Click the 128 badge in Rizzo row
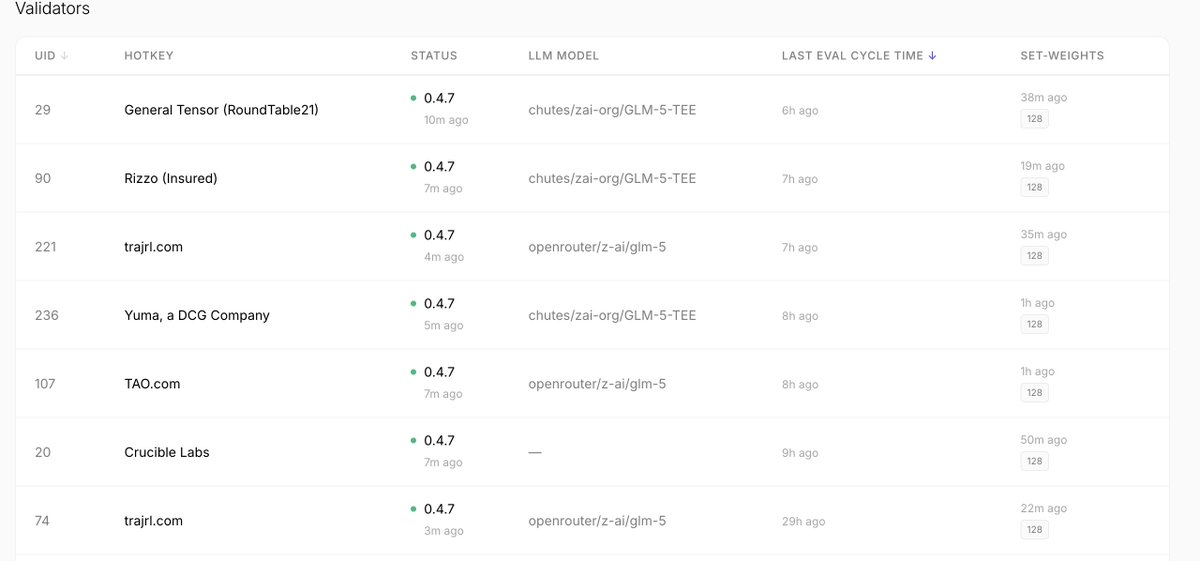The image size is (1200, 561). [1034, 187]
